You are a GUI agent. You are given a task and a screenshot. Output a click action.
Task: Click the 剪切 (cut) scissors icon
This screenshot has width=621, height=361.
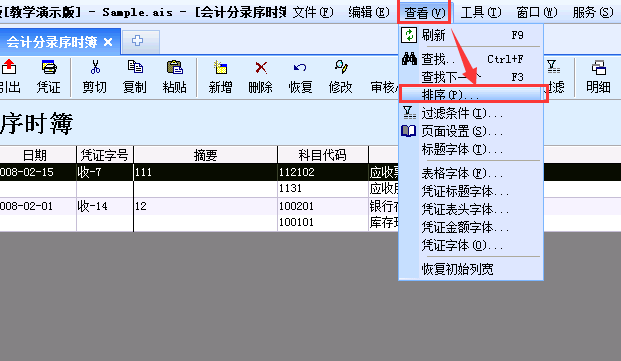(95, 68)
